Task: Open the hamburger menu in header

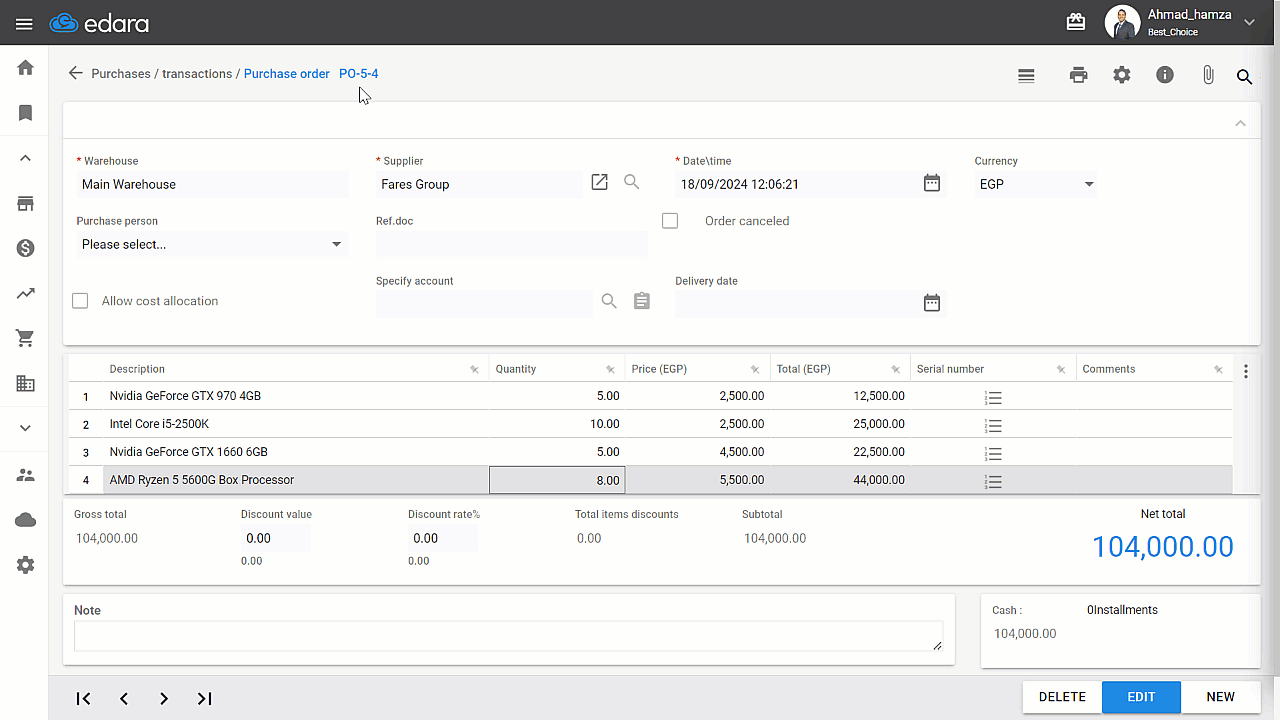Action: (x=24, y=24)
